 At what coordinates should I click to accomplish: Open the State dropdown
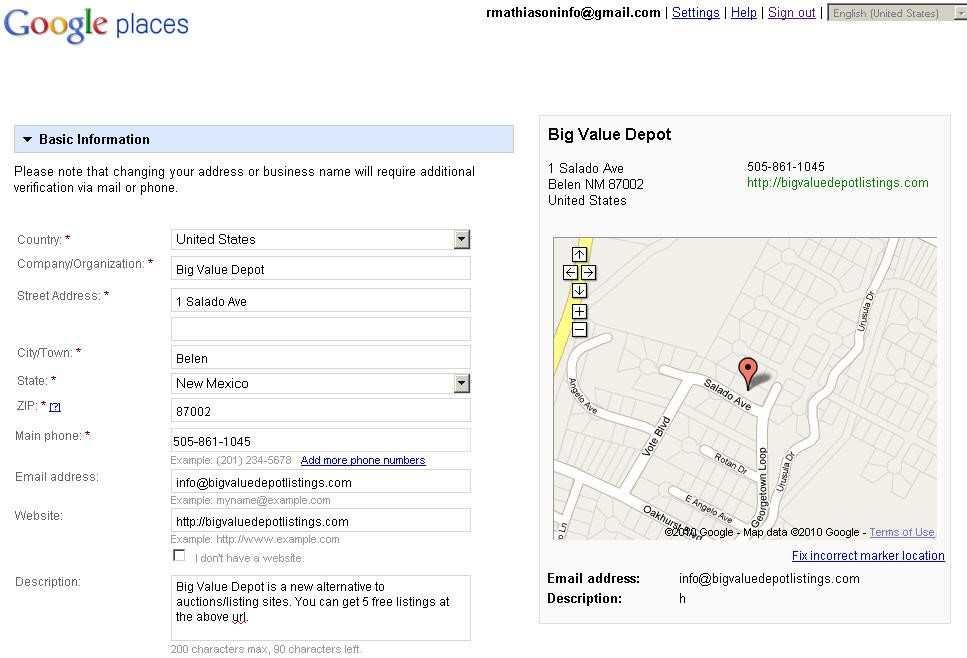click(461, 383)
